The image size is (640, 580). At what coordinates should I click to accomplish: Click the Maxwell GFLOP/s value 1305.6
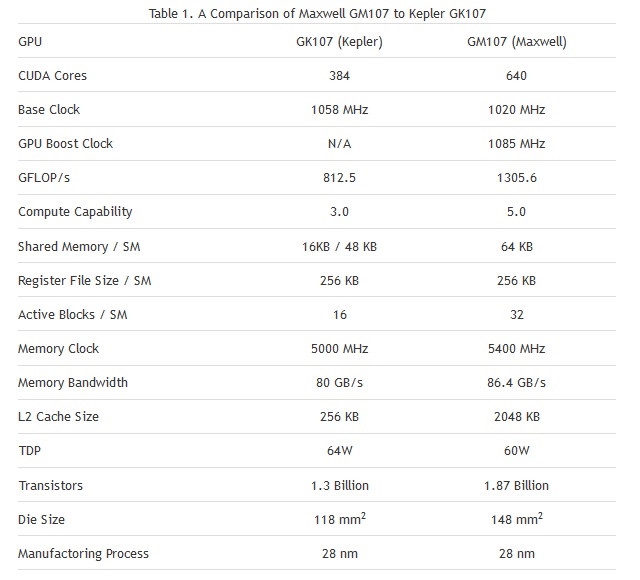tap(517, 177)
